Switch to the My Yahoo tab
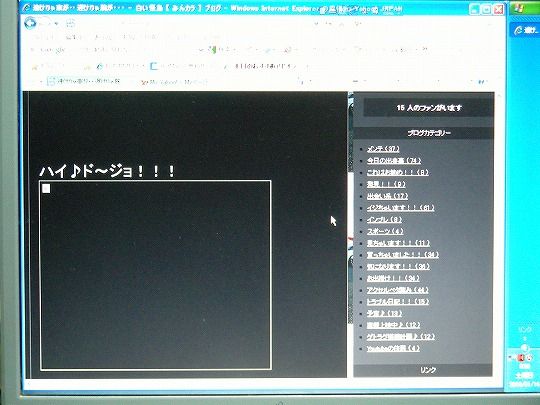 pos(174,82)
